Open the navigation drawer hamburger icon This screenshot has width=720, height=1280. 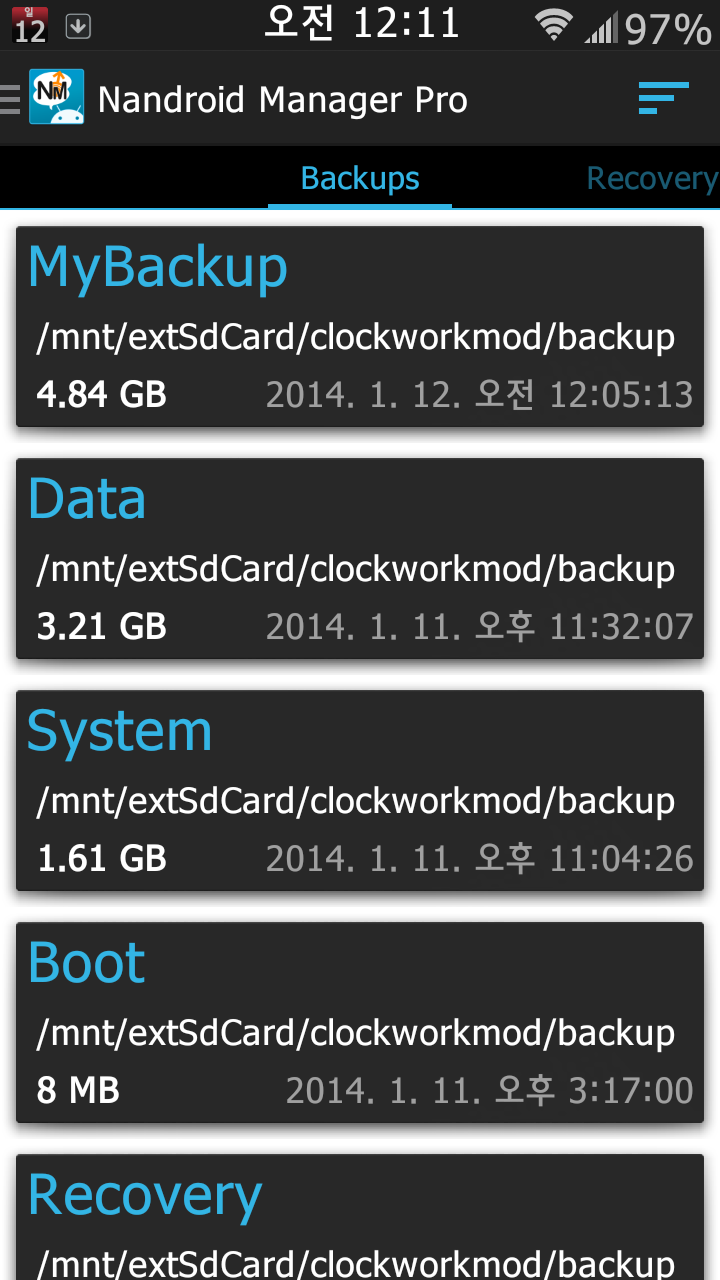(10, 99)
